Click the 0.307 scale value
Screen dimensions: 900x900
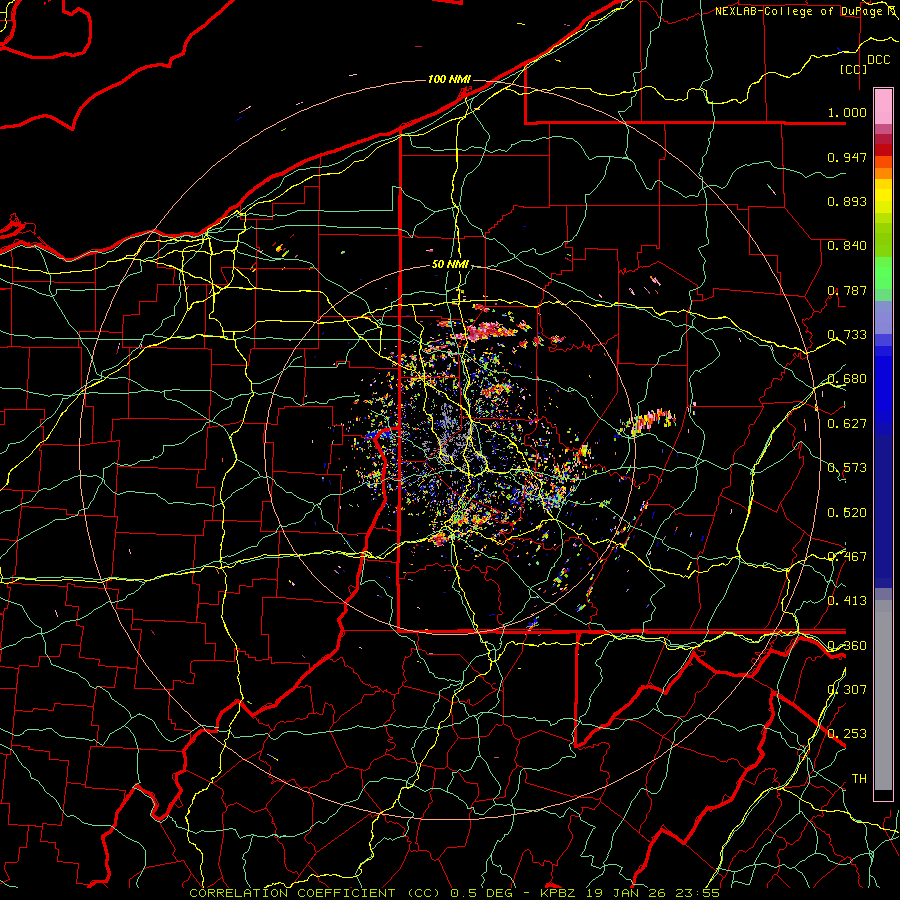847,690
